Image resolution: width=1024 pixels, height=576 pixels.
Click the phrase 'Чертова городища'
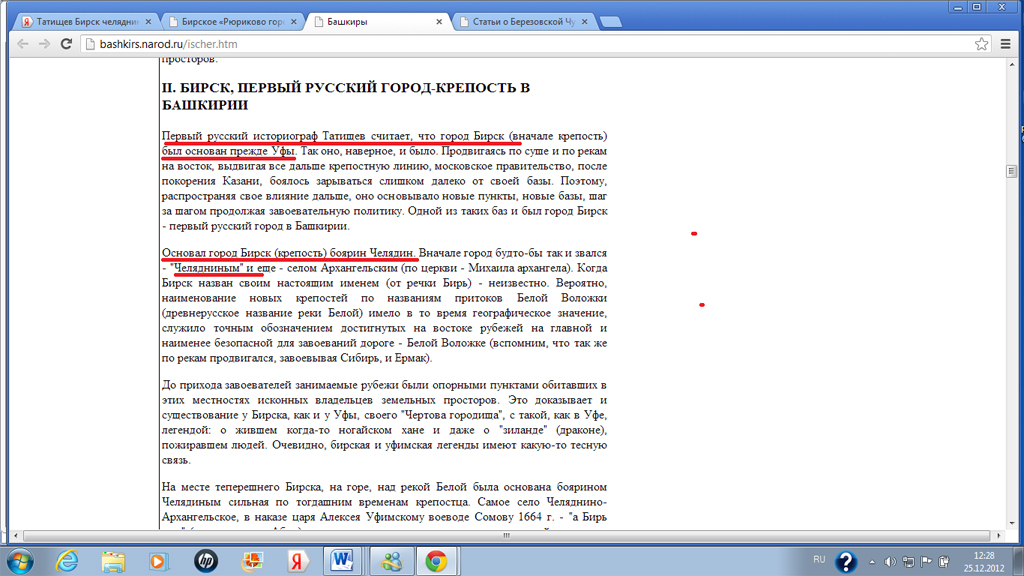(451, 415)
